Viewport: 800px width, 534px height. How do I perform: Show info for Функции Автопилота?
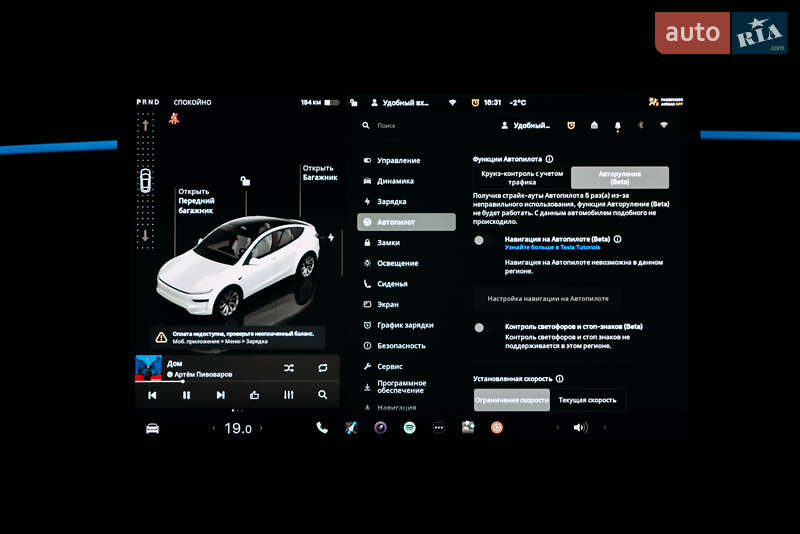click(x=549, y=159)
